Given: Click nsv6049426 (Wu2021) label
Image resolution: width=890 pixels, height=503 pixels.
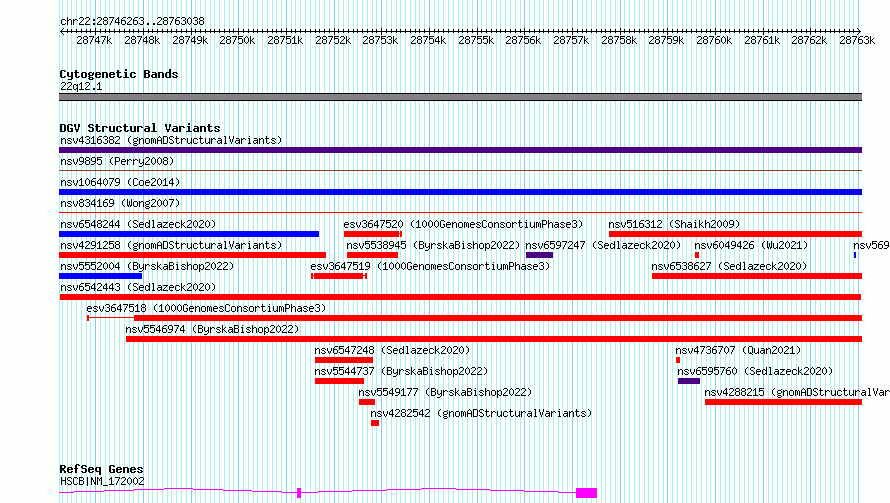Looking at the screenshot, I should click(751, 245).
